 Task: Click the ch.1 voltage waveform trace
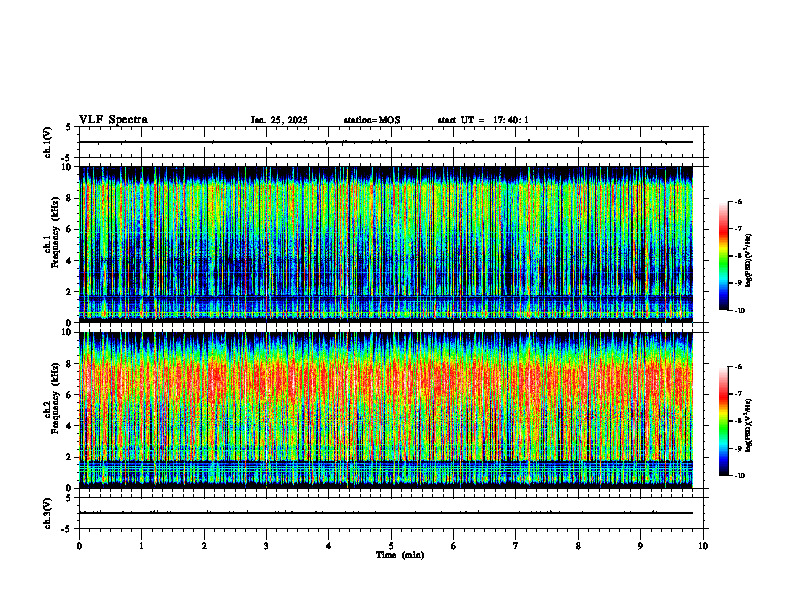(386, 142)
